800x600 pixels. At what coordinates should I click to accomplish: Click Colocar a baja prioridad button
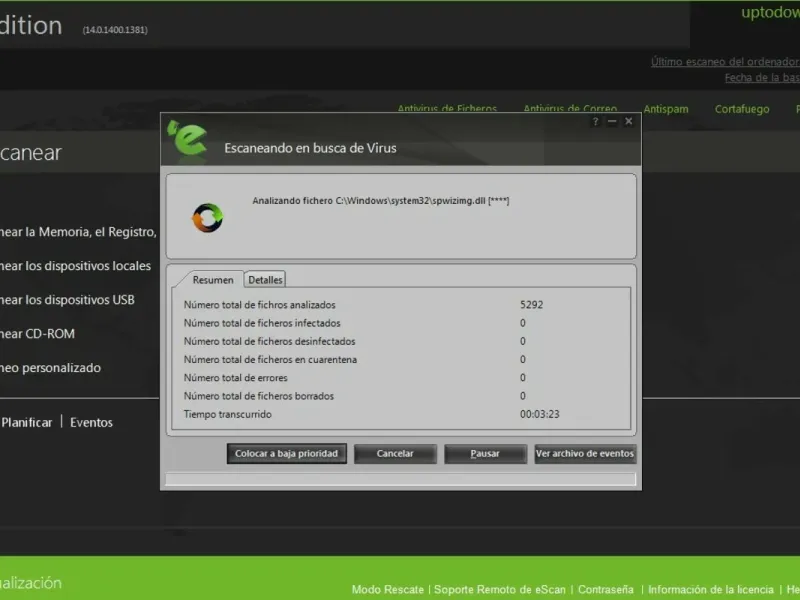coord(287,454)
